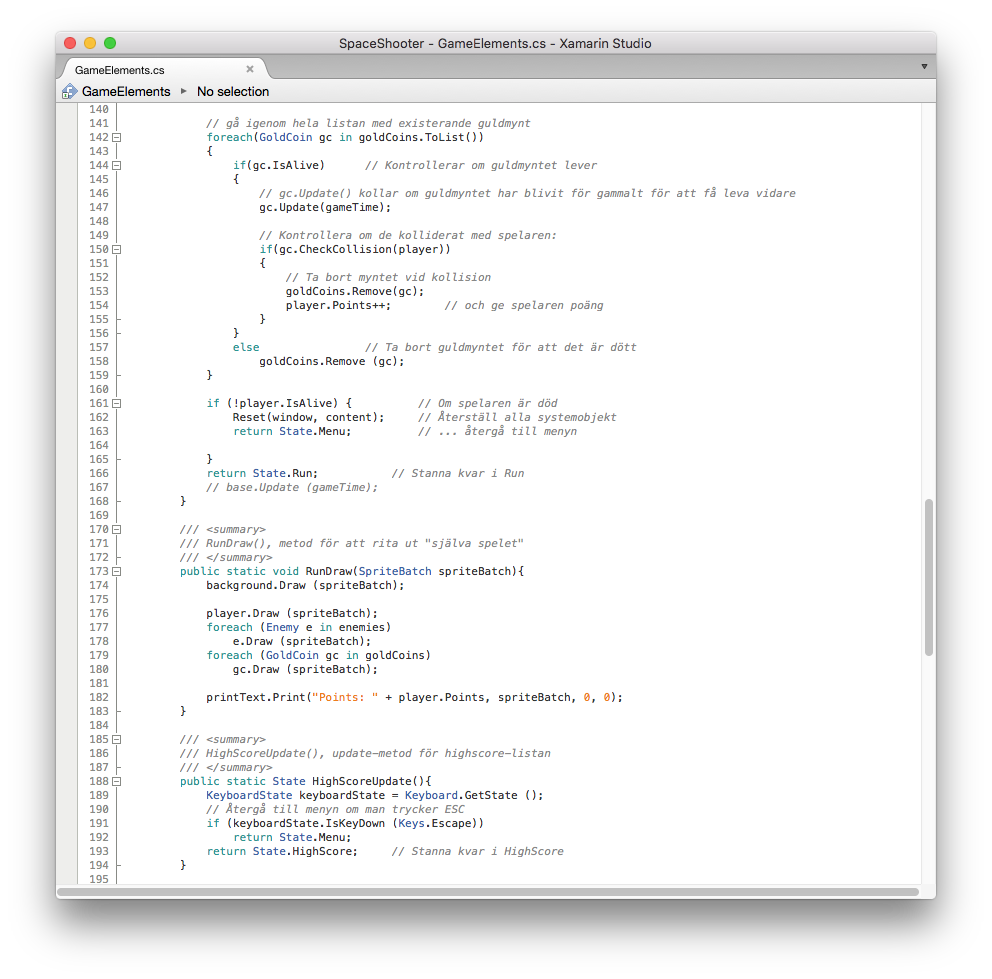Collapse the if block at line 144
This screenshot has height=979, width=992.
(116, 165)
